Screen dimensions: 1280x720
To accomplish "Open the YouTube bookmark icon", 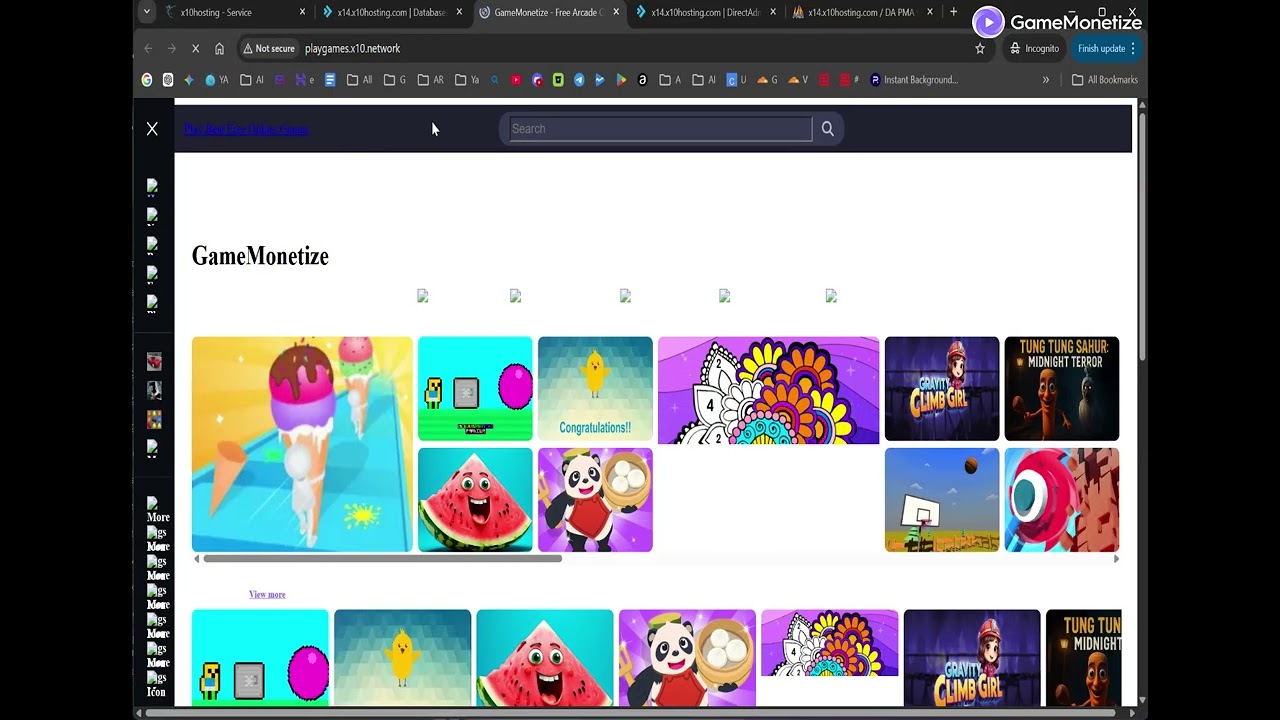I will 516,80.
